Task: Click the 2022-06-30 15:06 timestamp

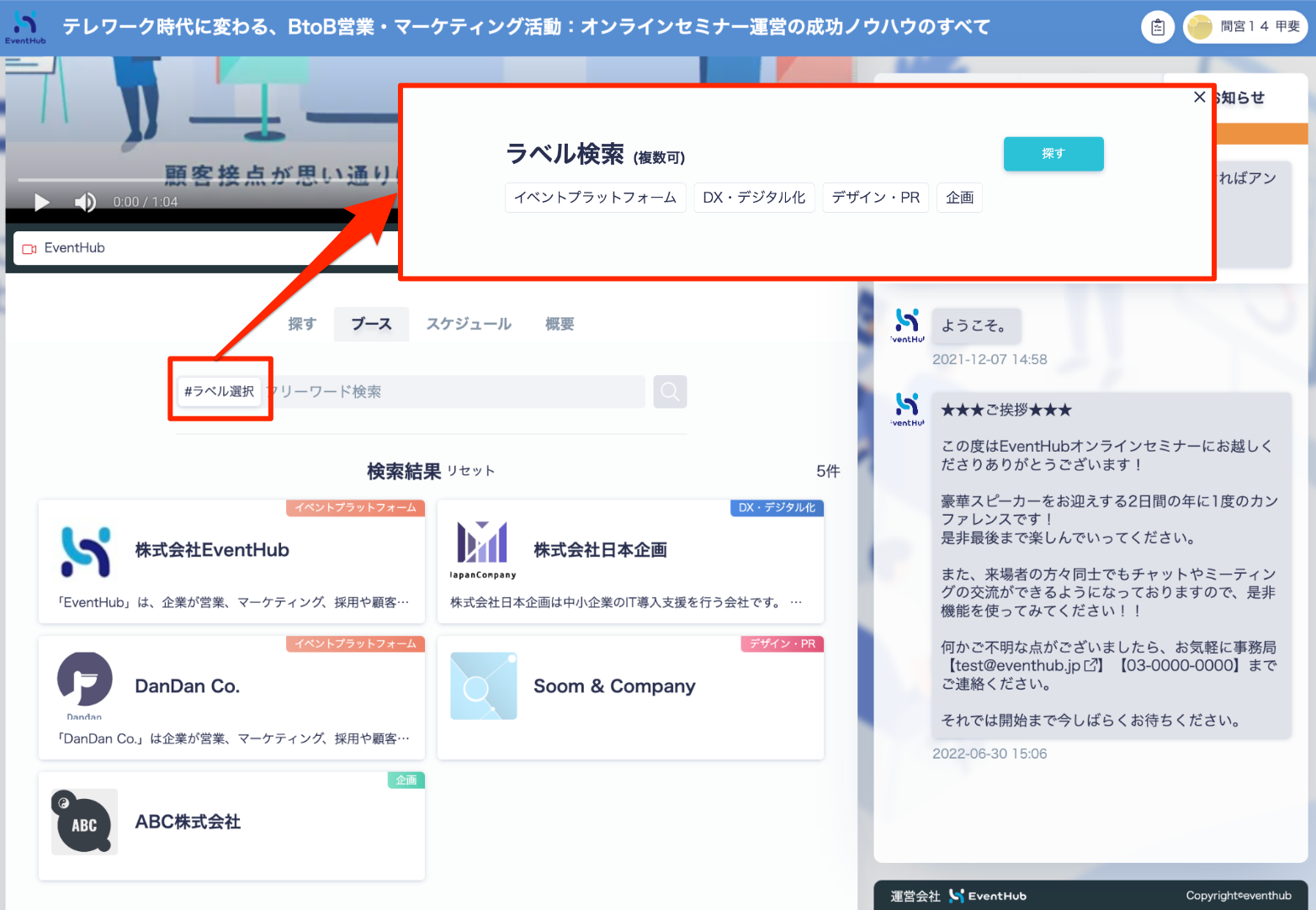Action: 990,754
